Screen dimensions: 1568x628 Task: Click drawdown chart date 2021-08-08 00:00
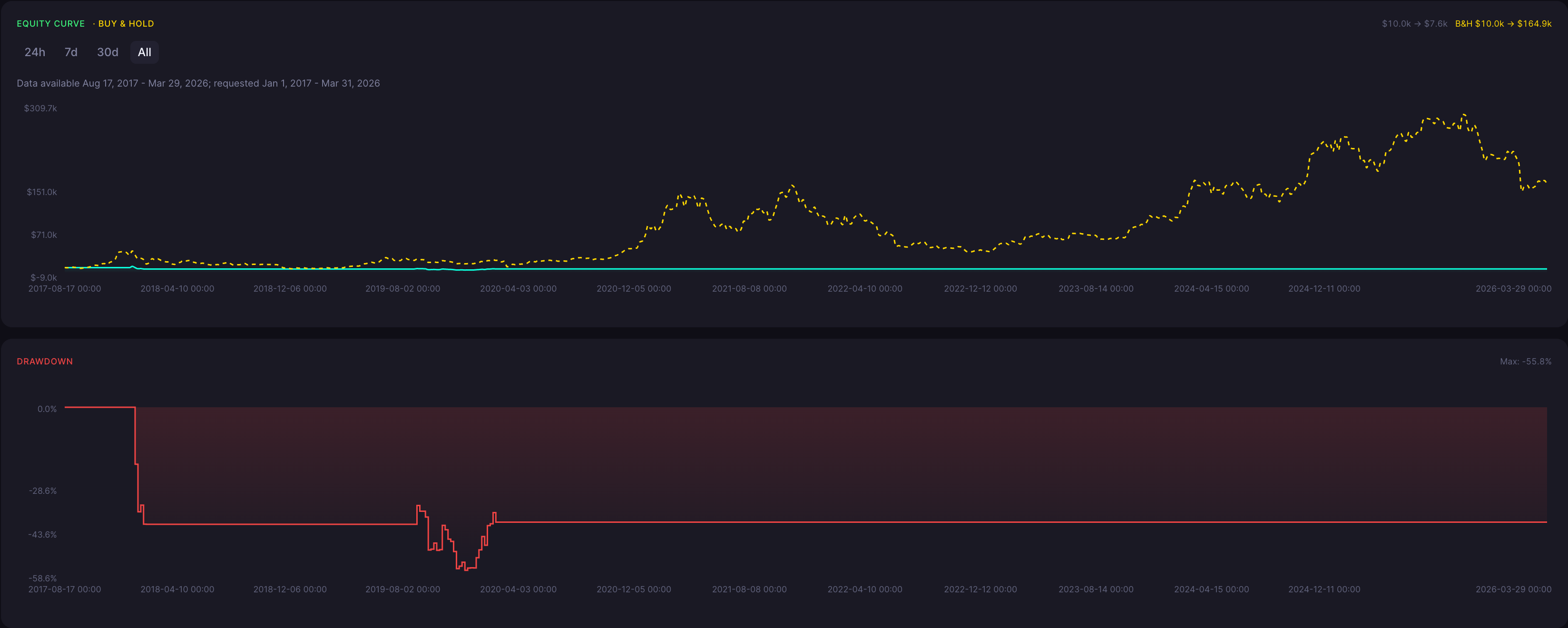pos(749,589)
